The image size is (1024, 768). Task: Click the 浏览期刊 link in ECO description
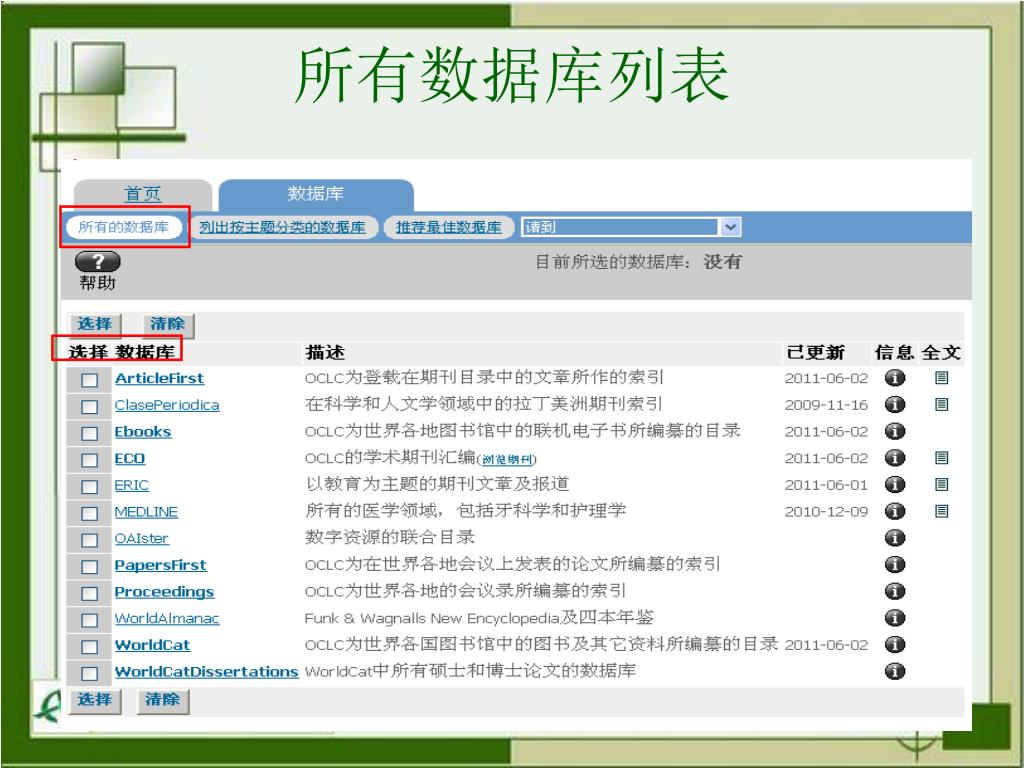point(507,460)
